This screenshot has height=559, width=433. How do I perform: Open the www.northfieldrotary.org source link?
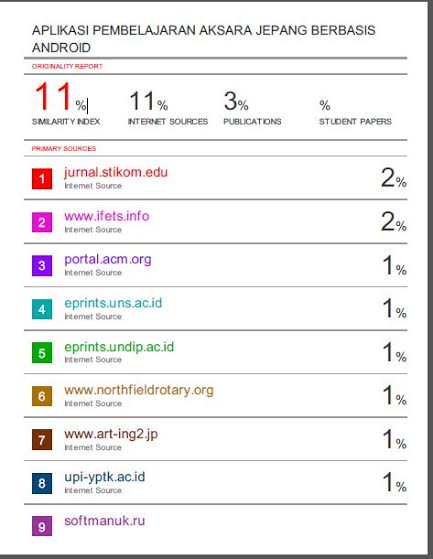(139, 390)
